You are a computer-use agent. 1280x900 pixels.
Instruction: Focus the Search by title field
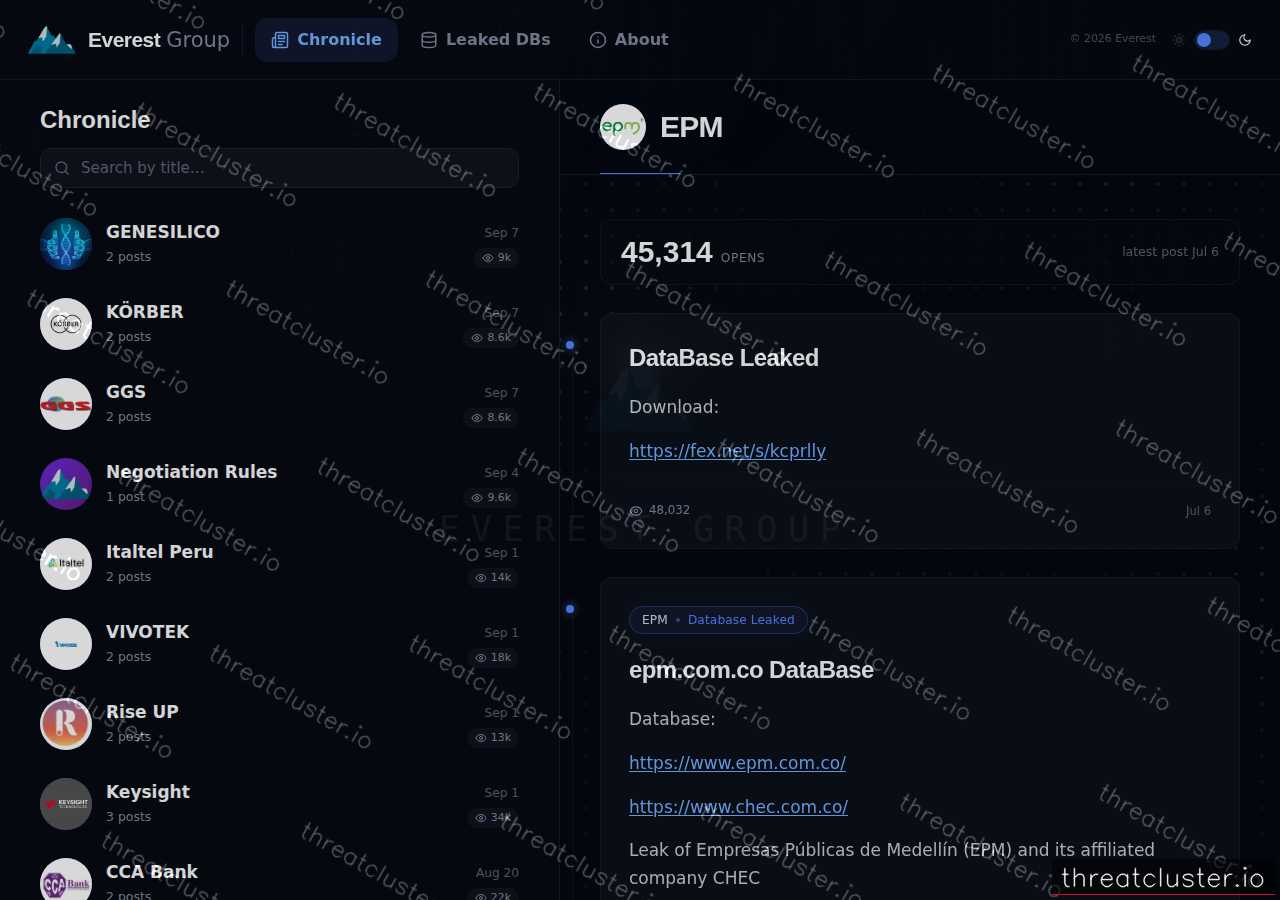(x=279, y=168)
